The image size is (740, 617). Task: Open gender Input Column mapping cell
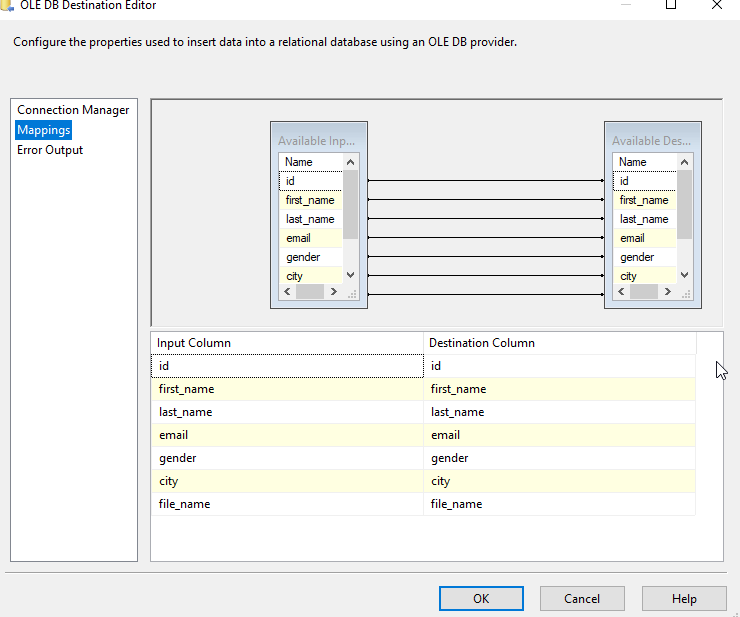[x=287, y=458]
